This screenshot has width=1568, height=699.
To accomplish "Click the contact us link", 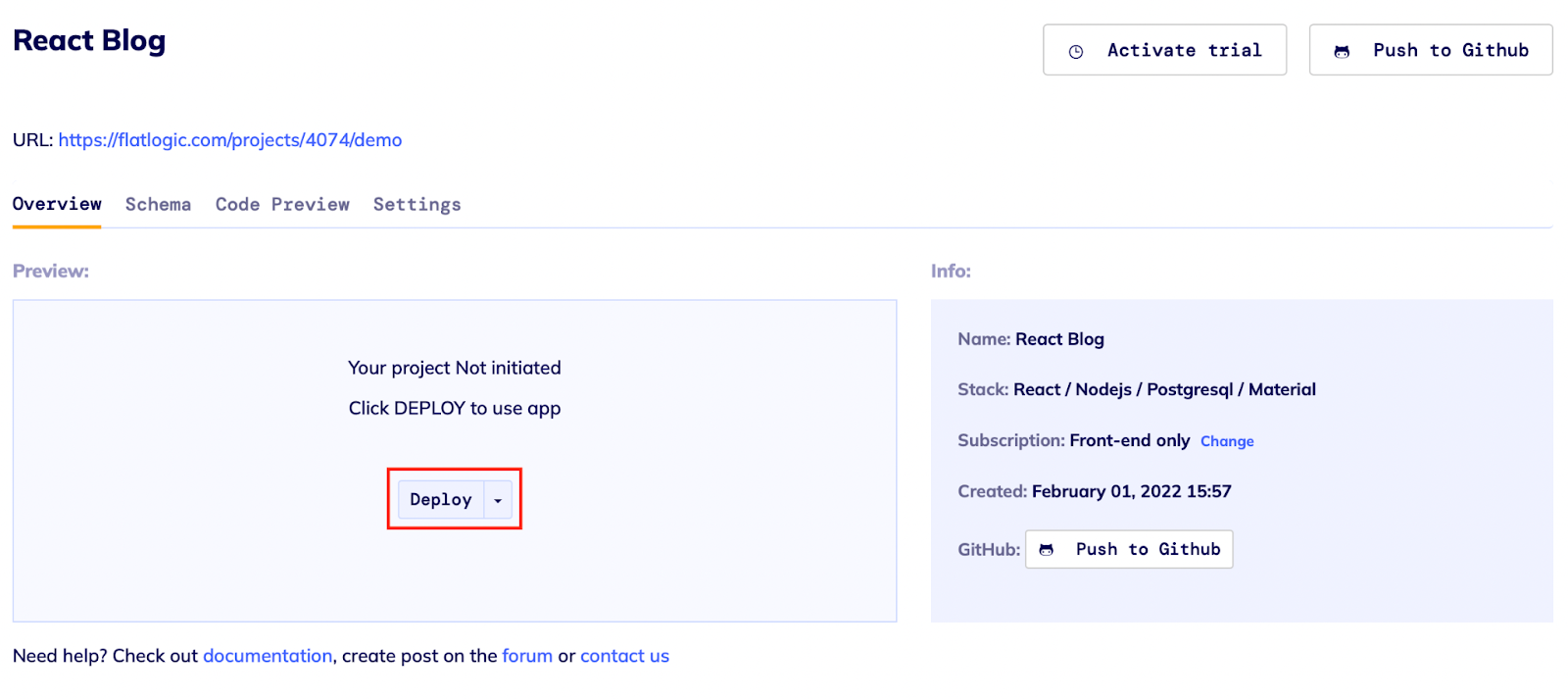I will pyautogui.click(x=624, y=656).
